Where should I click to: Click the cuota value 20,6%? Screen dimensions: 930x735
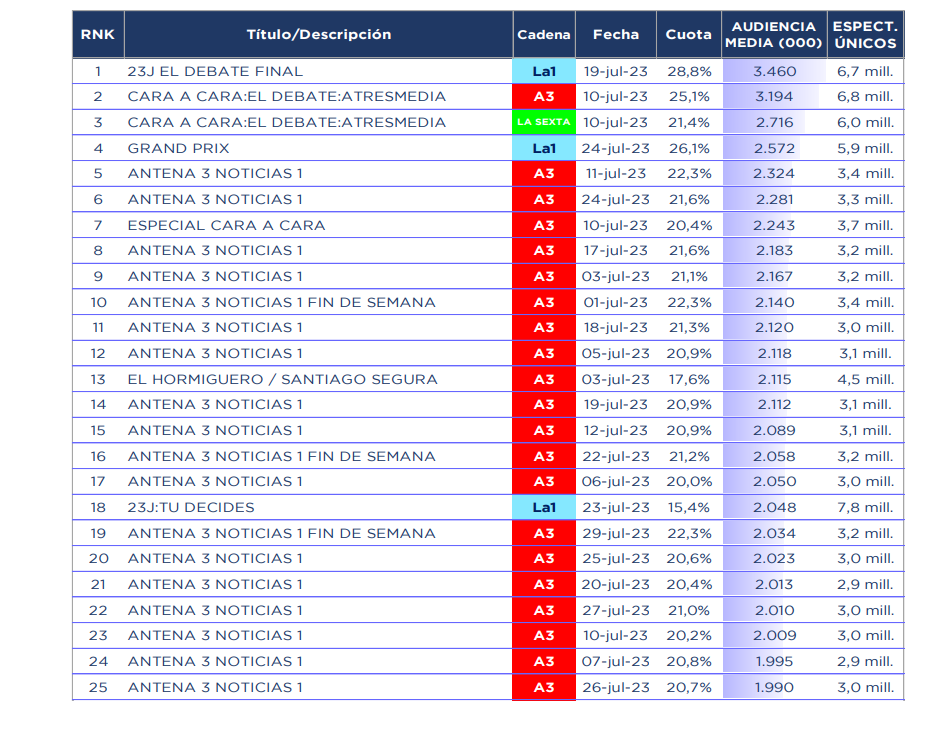coord(689,559)
